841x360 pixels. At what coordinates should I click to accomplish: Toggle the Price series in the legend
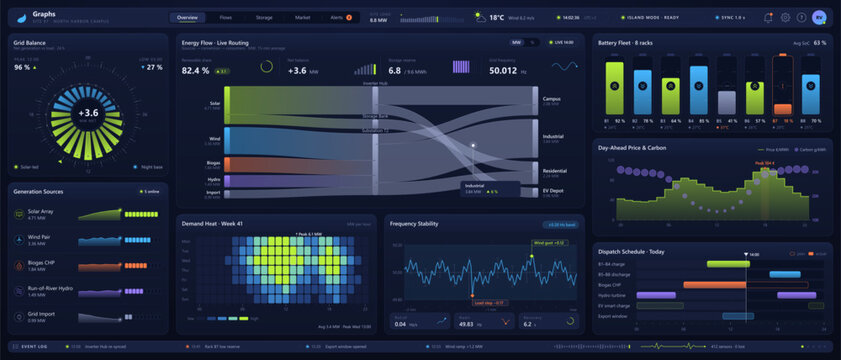[x=772, y=150]
